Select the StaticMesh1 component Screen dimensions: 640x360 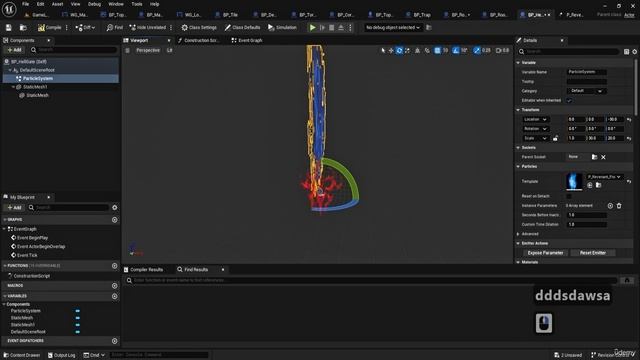coord(35,87)
